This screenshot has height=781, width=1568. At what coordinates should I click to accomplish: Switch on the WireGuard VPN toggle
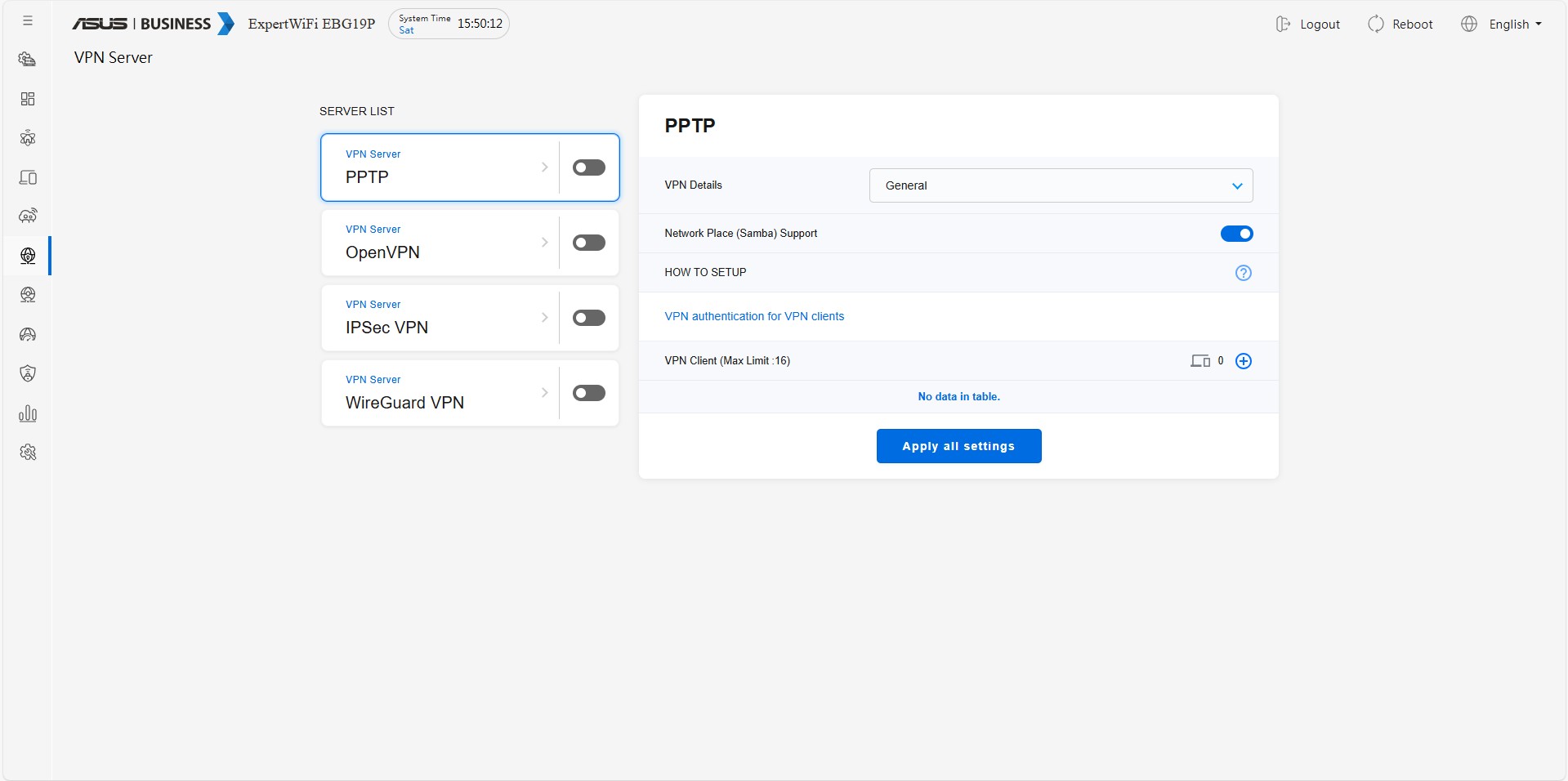[x=588, y=393]
